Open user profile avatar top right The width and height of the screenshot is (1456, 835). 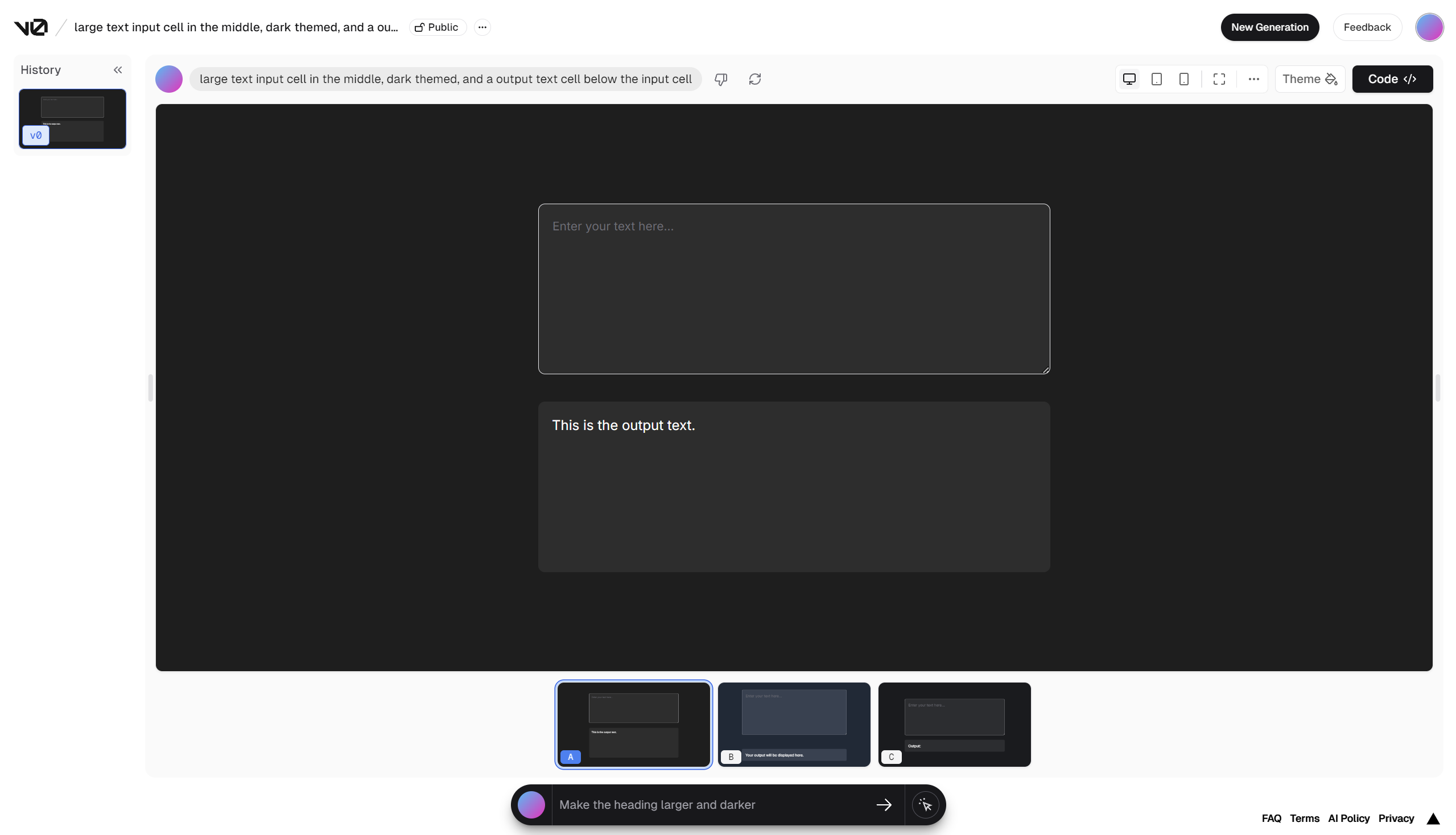pos(1429,27)
